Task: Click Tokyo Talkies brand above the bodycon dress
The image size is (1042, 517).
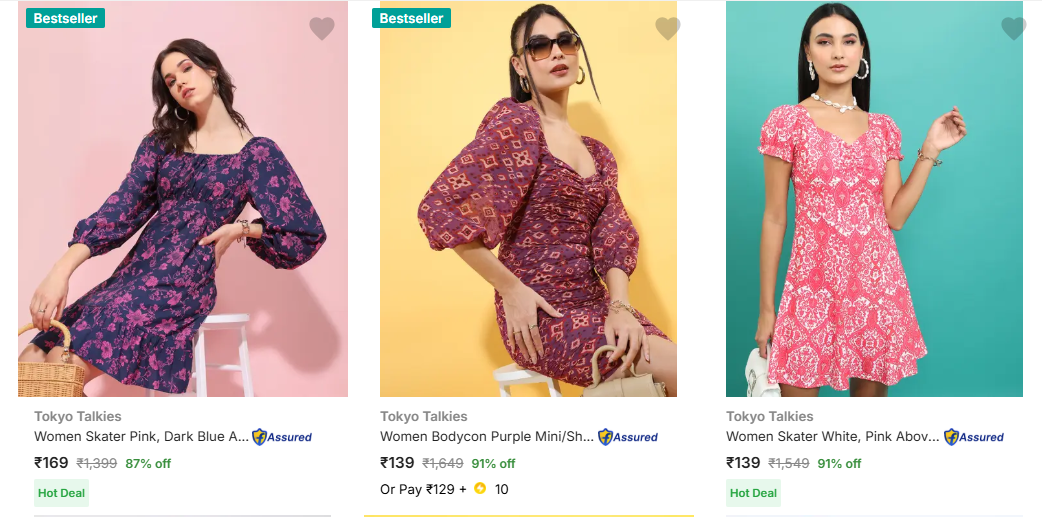Action: coord(424,416)
